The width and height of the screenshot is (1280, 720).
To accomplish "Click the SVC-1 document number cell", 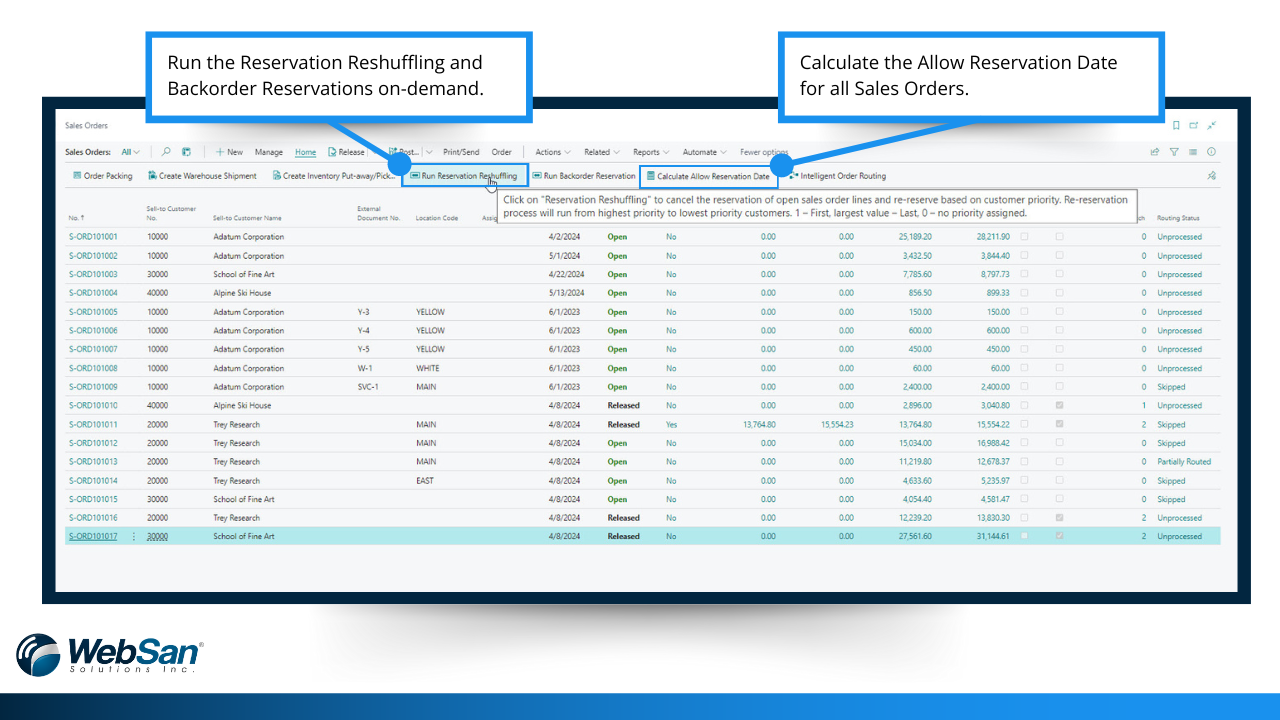I will [x=367, y=387].
